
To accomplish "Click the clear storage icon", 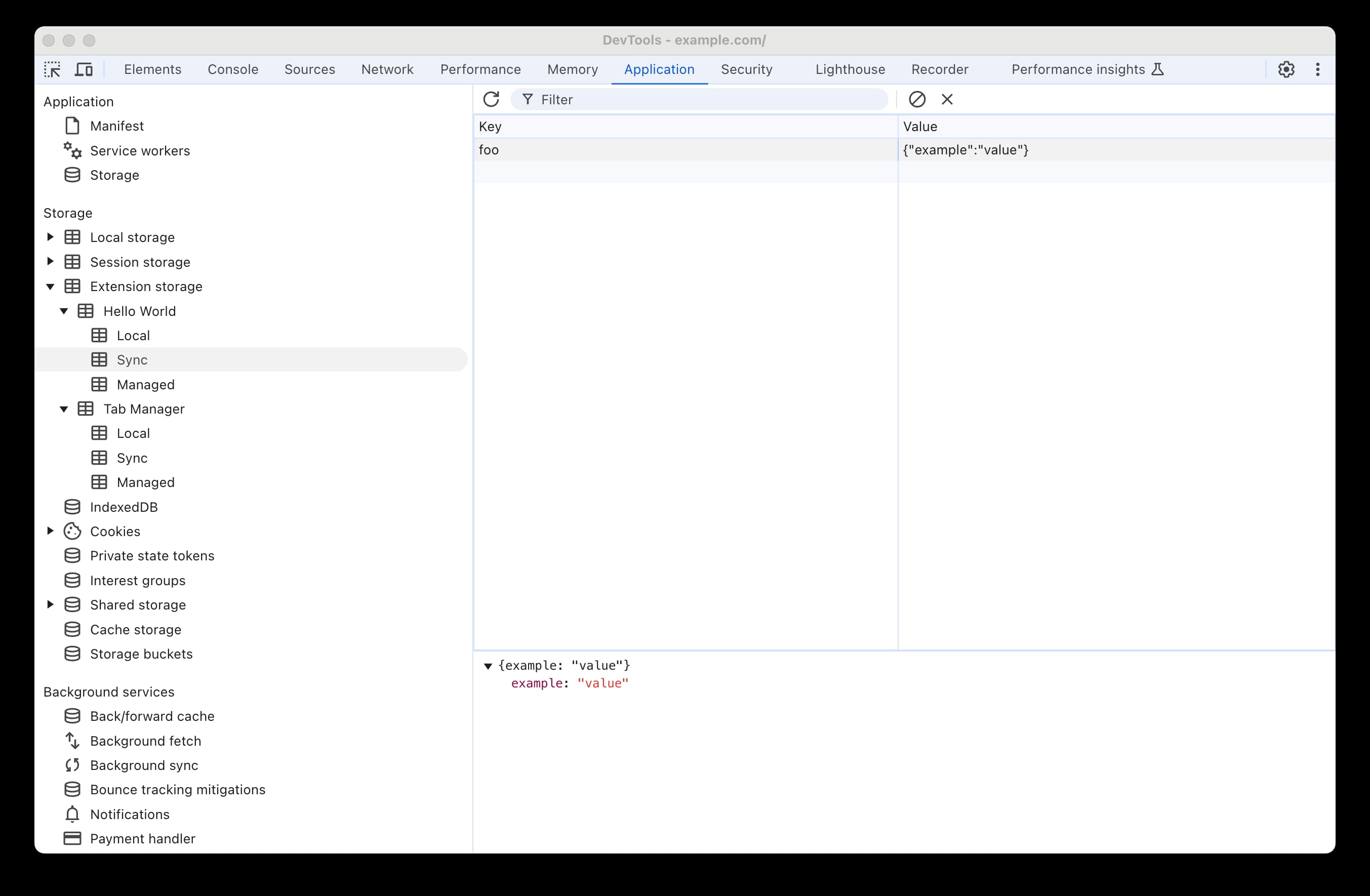I will [x=916, y=99].
